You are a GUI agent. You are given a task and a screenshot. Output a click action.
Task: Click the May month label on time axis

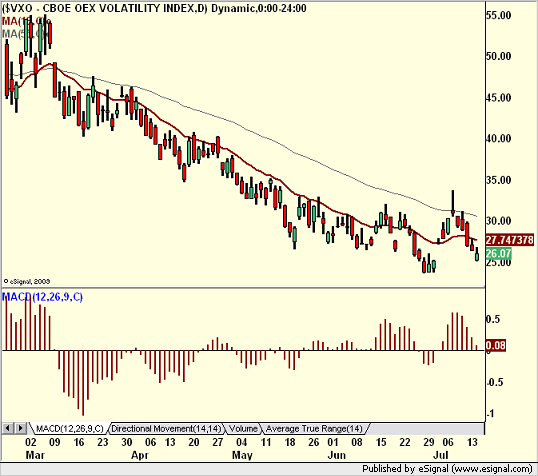coord(242,455)
